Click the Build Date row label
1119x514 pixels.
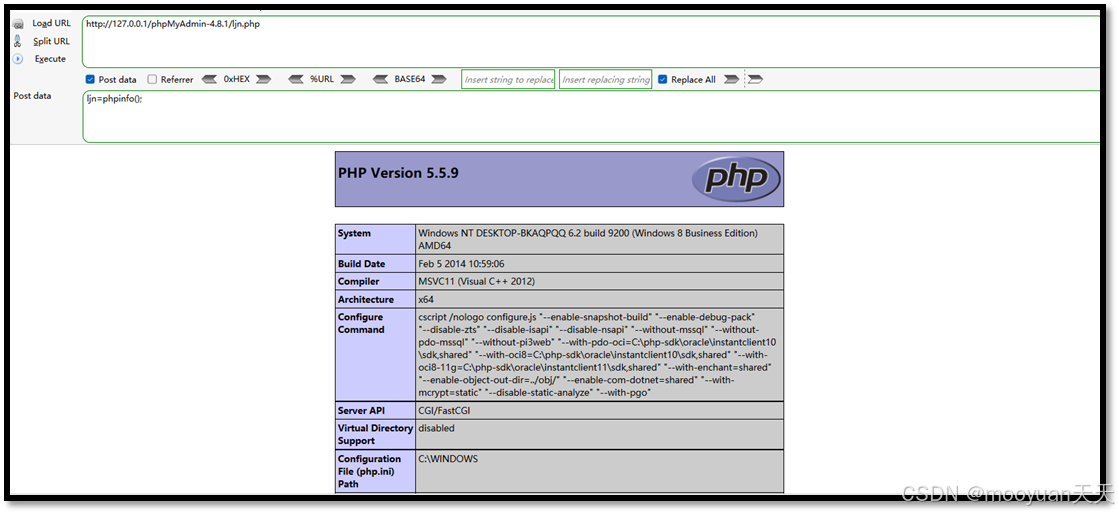coord(362,264)
